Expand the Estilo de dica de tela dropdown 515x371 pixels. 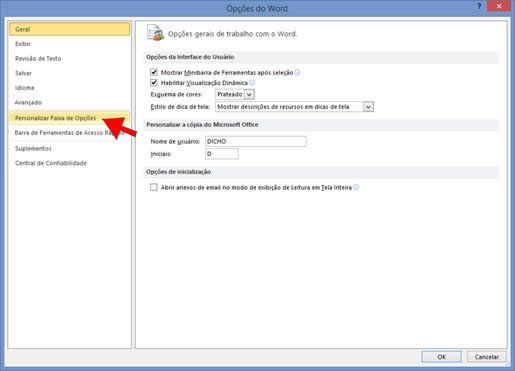(295, 107)
